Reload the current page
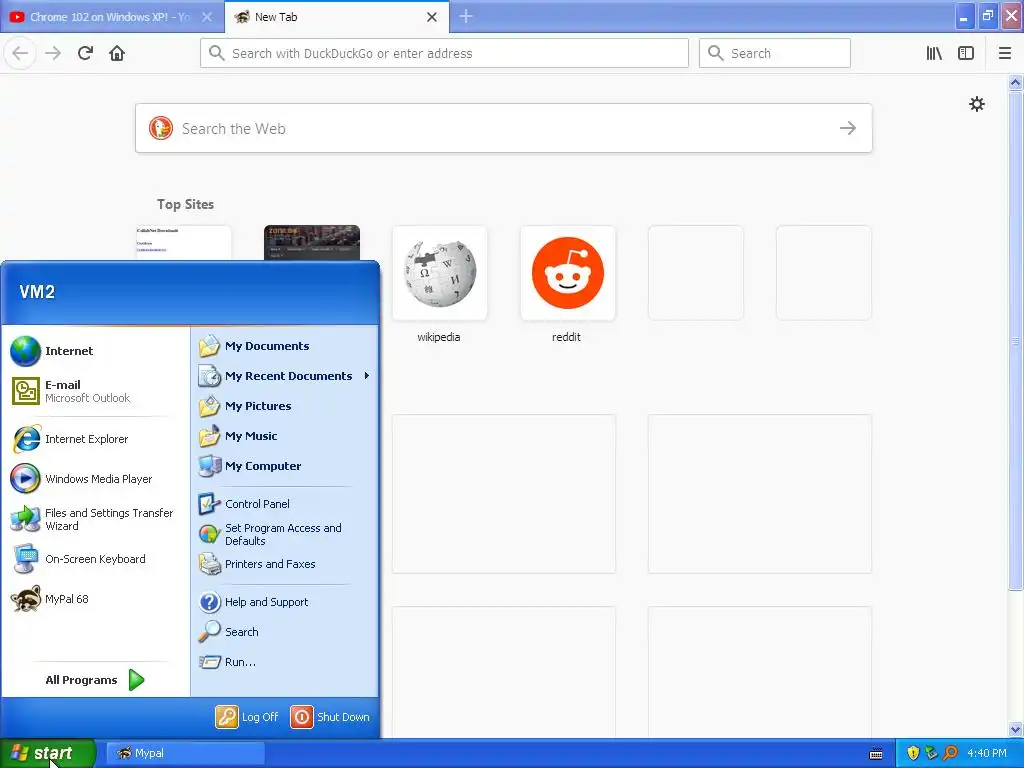This screenshot has height=768, width=1024. click(x=85, y=53)
